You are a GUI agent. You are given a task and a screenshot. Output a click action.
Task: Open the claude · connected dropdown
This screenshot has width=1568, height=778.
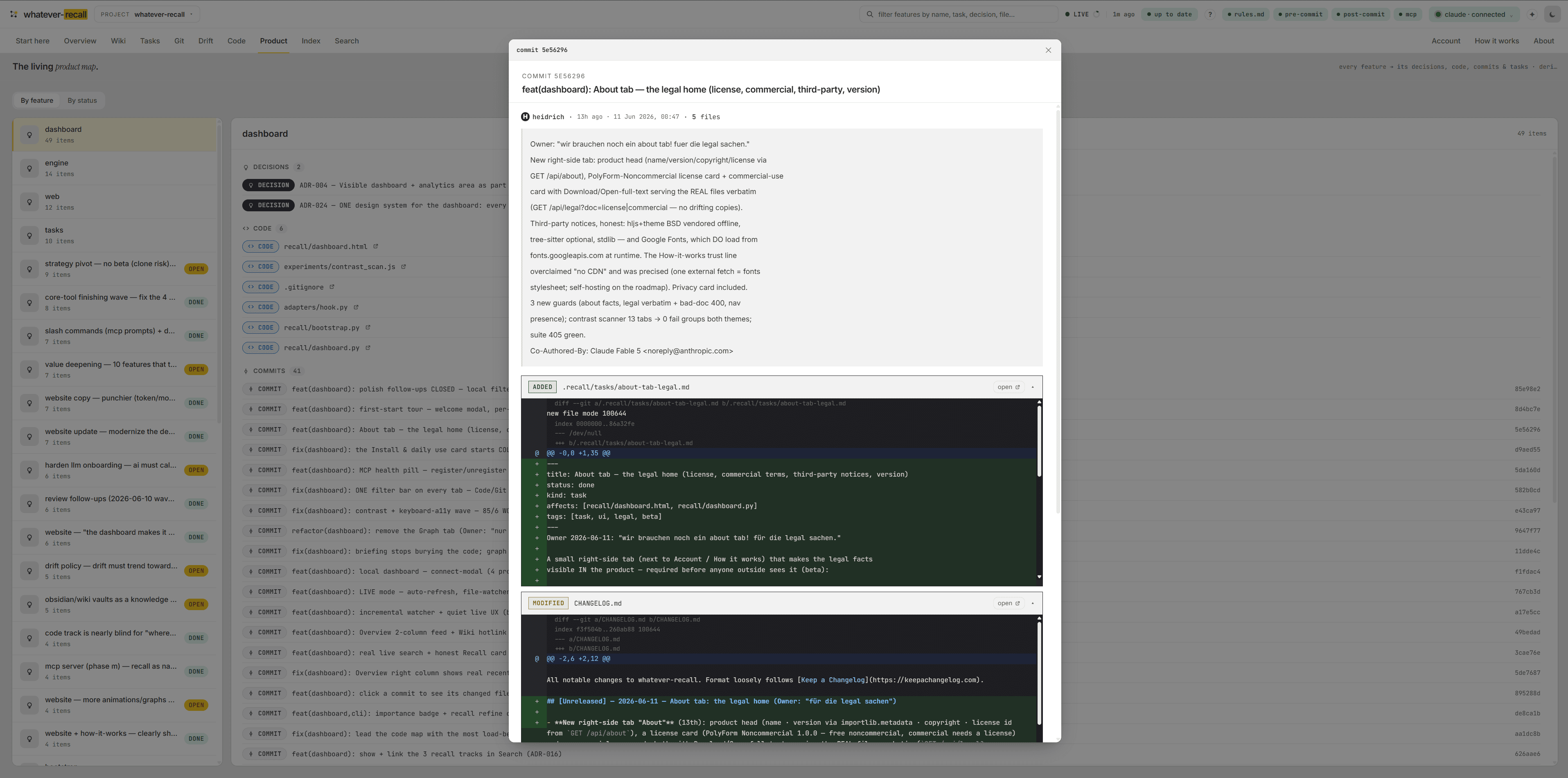[x=1474, y=15]
